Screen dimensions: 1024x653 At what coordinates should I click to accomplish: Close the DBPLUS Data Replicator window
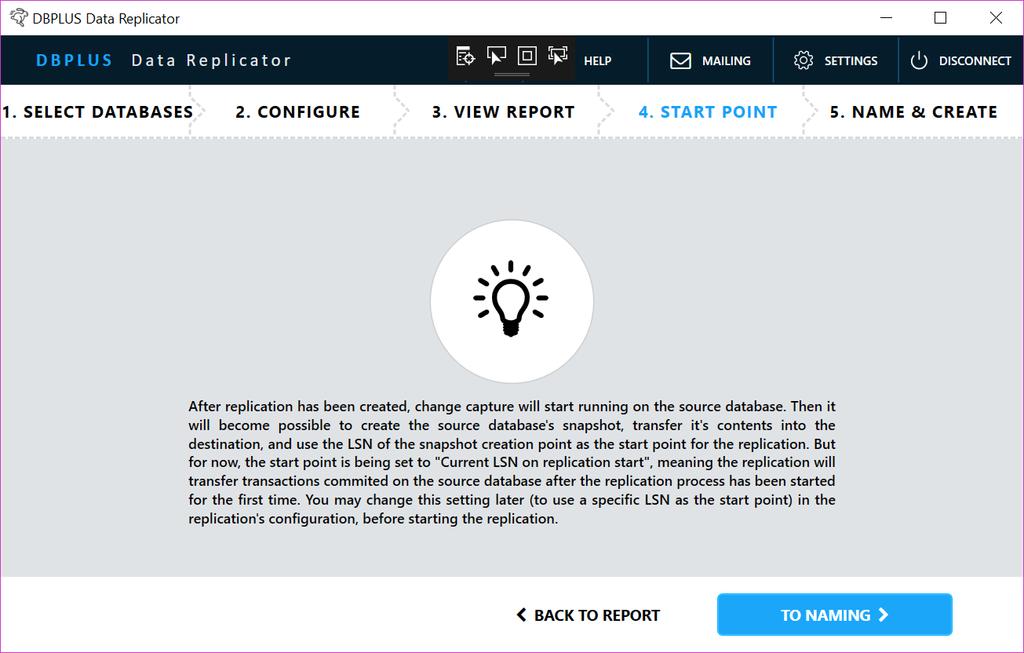[996, 18]
